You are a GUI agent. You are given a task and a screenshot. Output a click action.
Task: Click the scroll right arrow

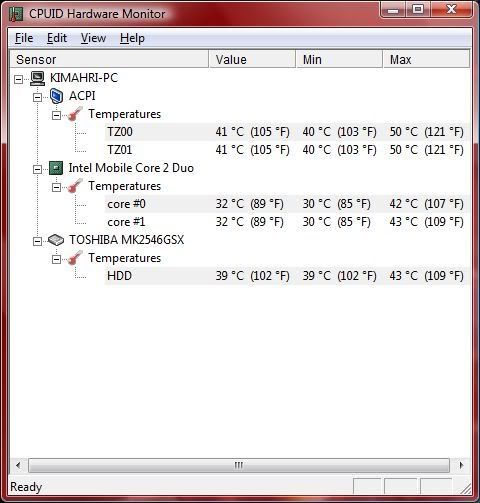click(x=461, y=465)
